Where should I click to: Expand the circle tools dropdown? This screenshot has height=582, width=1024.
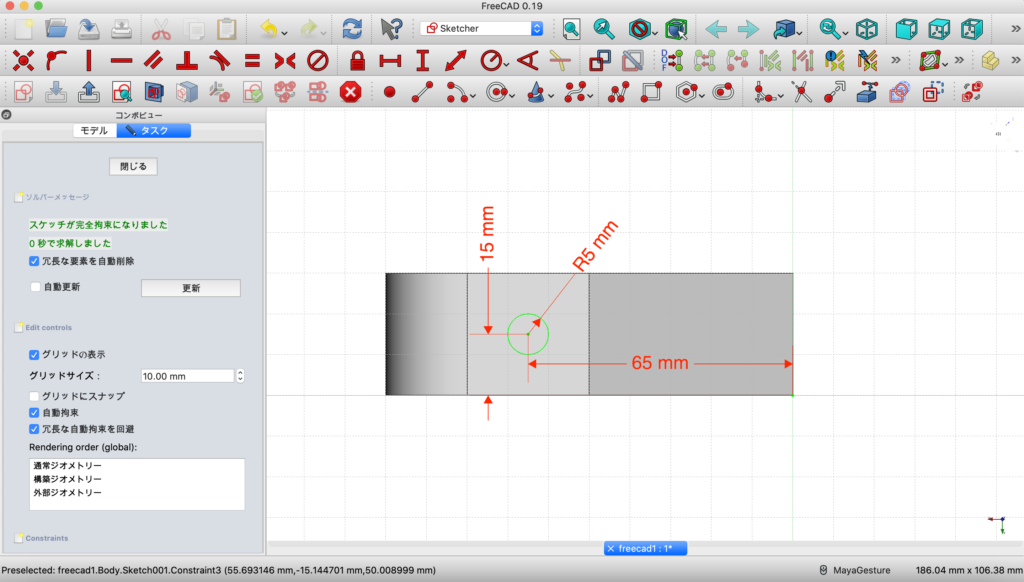click(x=512, y=97)
